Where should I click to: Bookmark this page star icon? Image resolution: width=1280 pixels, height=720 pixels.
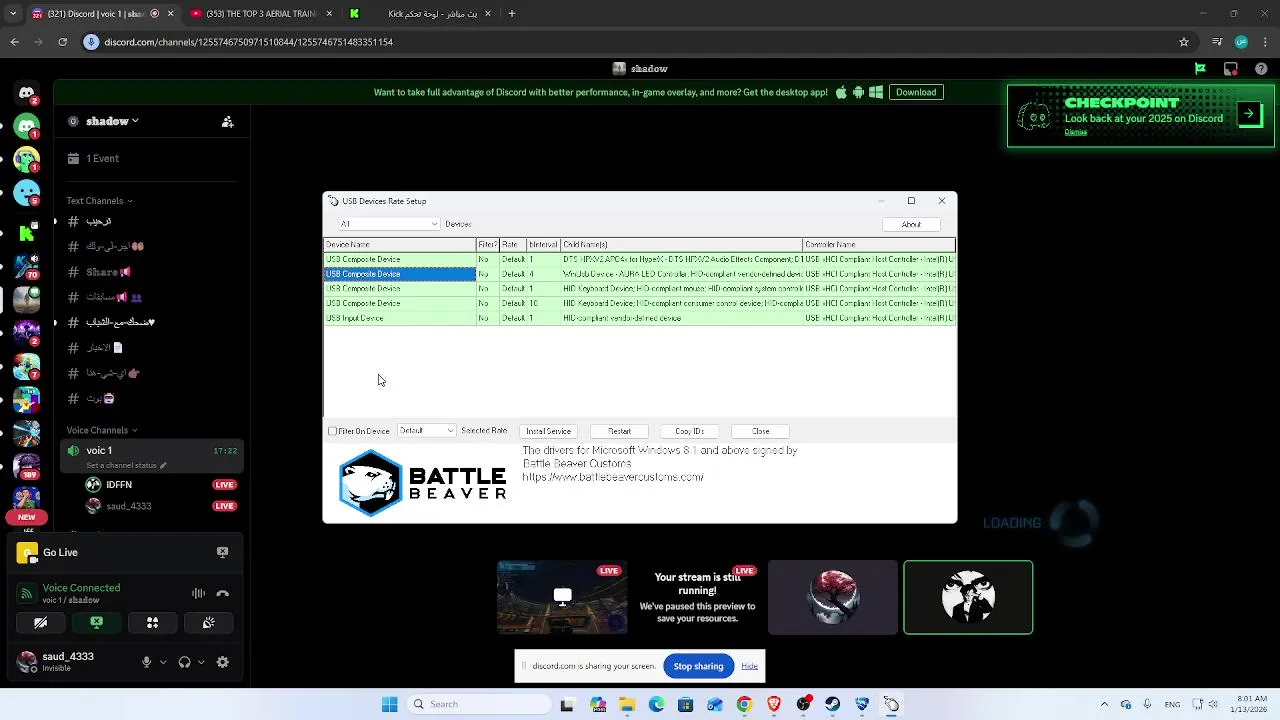(1184, 42)
